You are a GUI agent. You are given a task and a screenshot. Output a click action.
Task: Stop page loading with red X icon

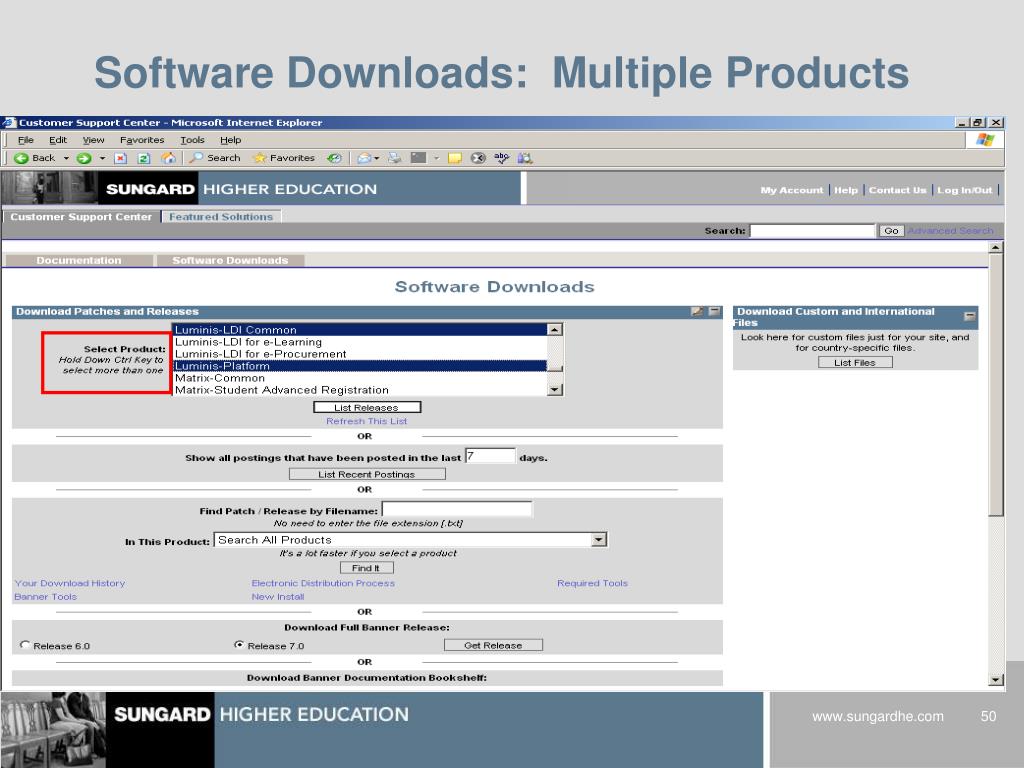click(x=121, y=158)
